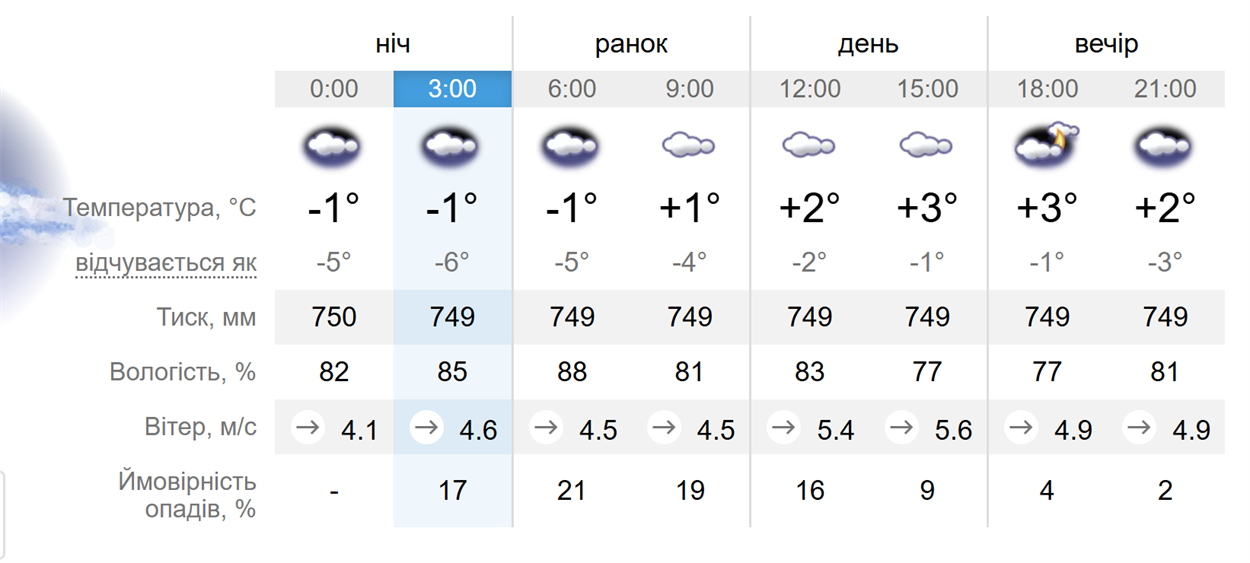Viewport: 1250px width, 563px height.
Task: Click the overcast cloud icon at 15:00
Action: (x=927, y=146)
